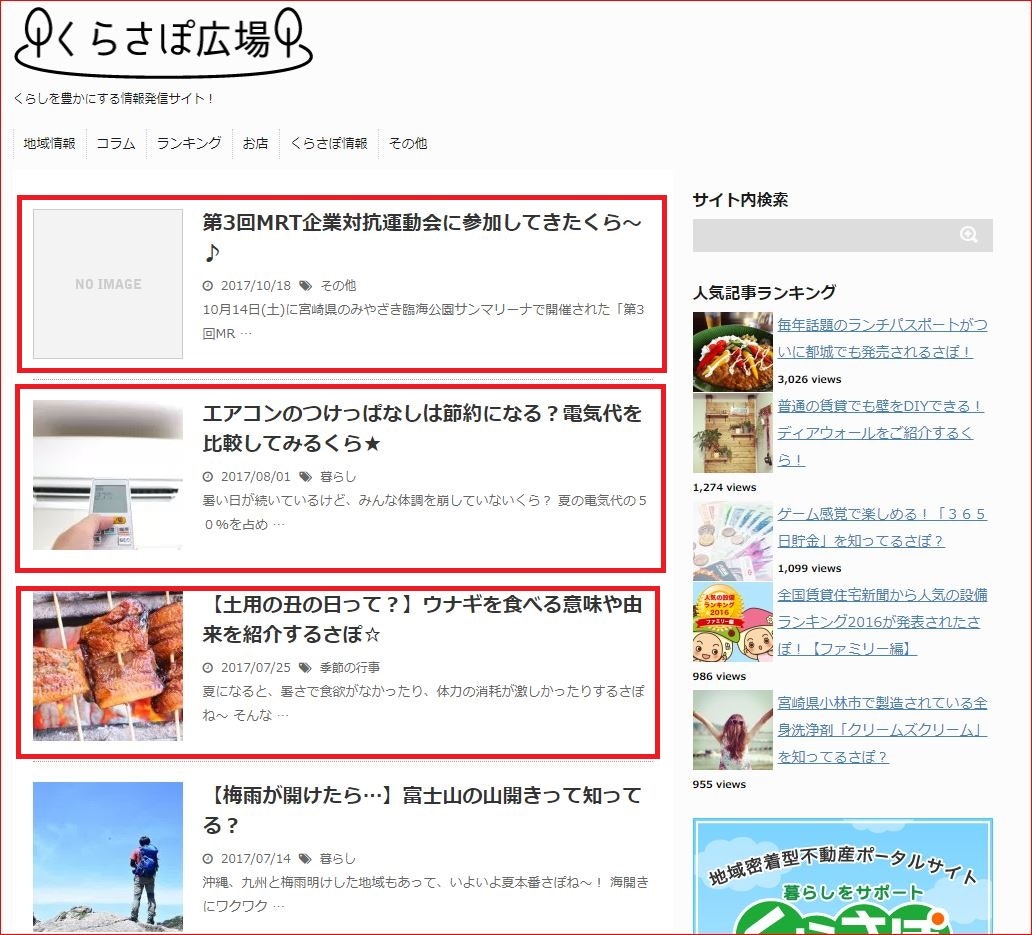This screenshot has height=935, width=1032.
Task: Click the clock icon beside date 2017/10/18
Action: click(207, 285)
